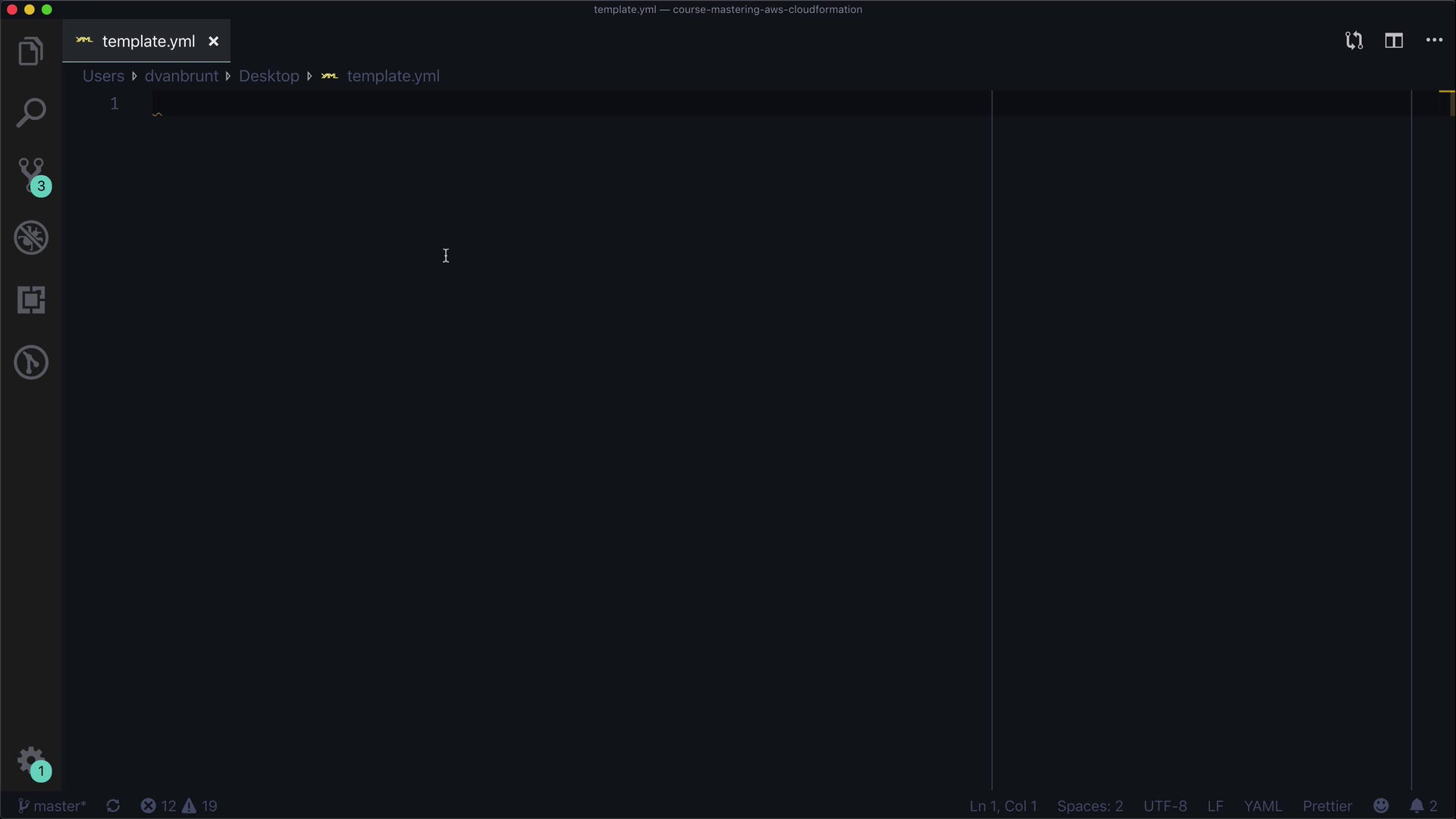Open the More Actions ellipsis menu
The width and height of the screenshot is (1456, 819).
click(1434, 41)
